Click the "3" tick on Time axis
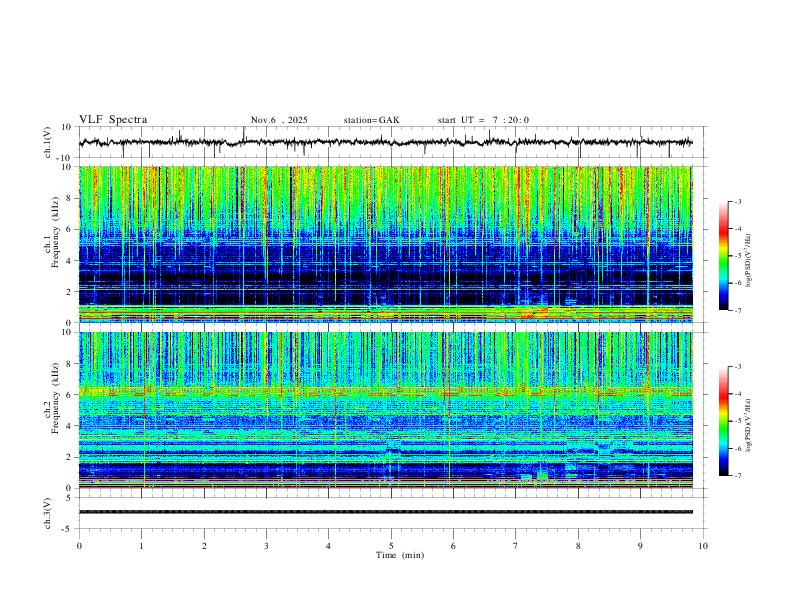The height and width of the screenshot is (612, 792). pos(266,546)
